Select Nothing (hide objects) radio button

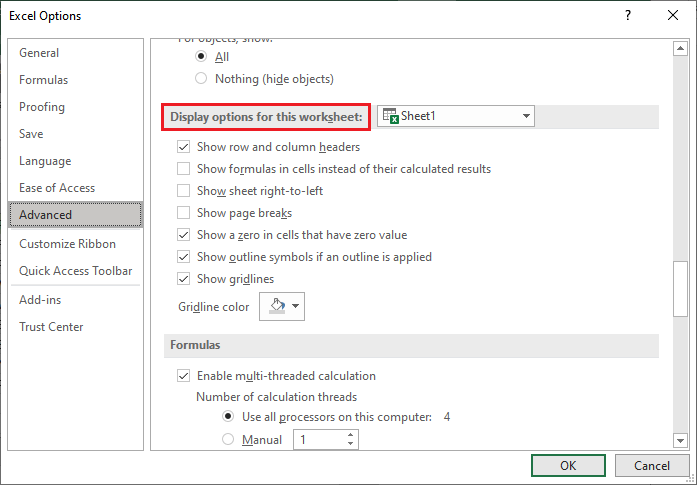pyautogui.click(x=202, y=79)
